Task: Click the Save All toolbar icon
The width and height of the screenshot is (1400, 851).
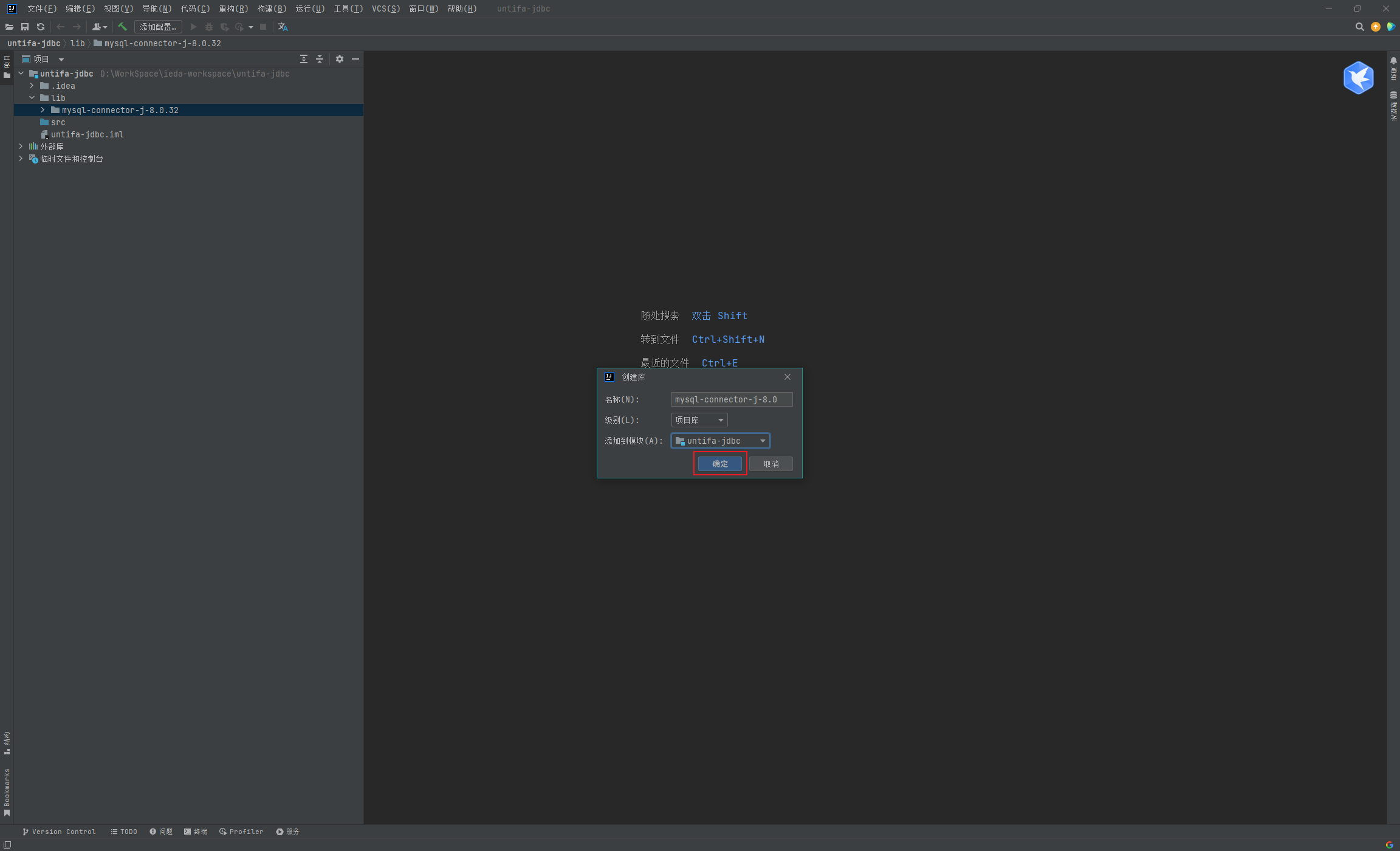Action: (x=25, y=27)
